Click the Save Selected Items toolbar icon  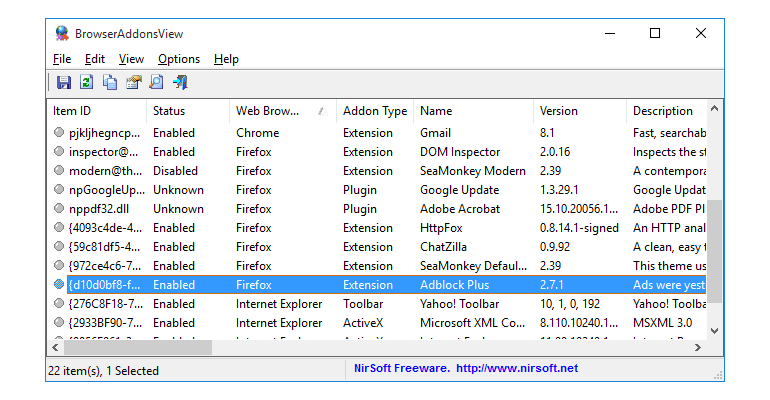pos(64,83)
